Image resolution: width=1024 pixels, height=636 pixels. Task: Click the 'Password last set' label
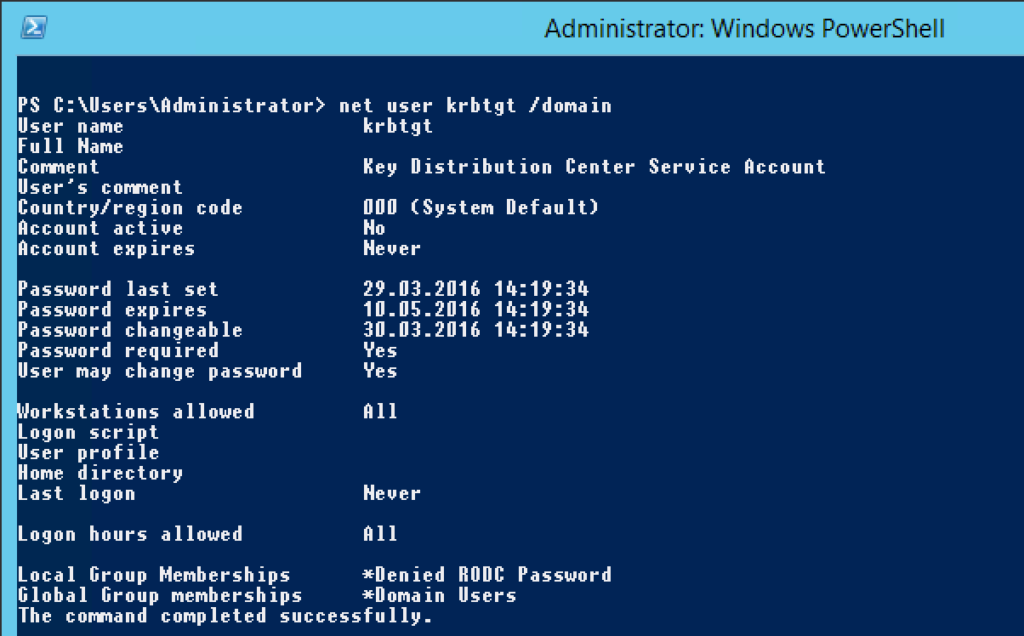[x=118, y=289]
